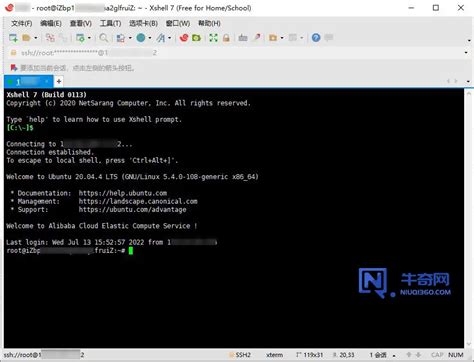Click the New Session icon in toolbar
Image resolution: width=474 pixels, height=362 pixels.
(x=13, y=38)
